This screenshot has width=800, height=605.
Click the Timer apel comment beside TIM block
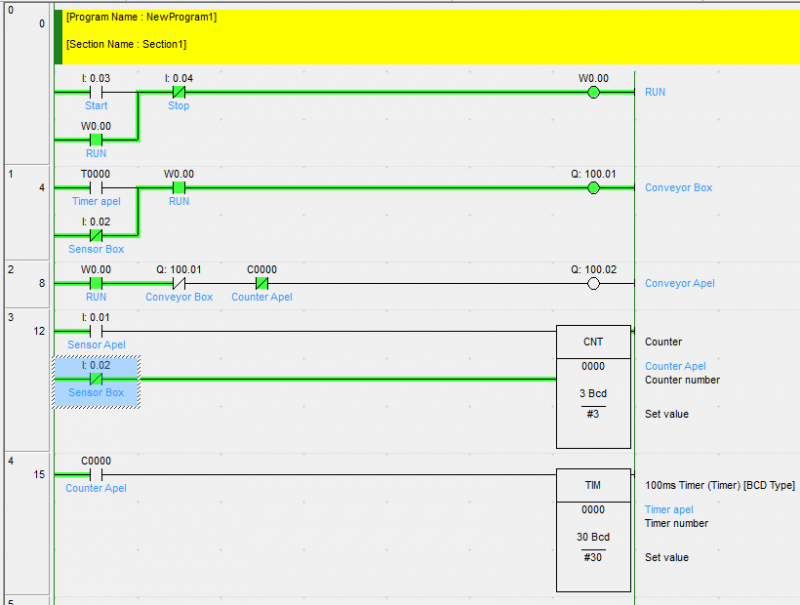[x=669, y=510]
